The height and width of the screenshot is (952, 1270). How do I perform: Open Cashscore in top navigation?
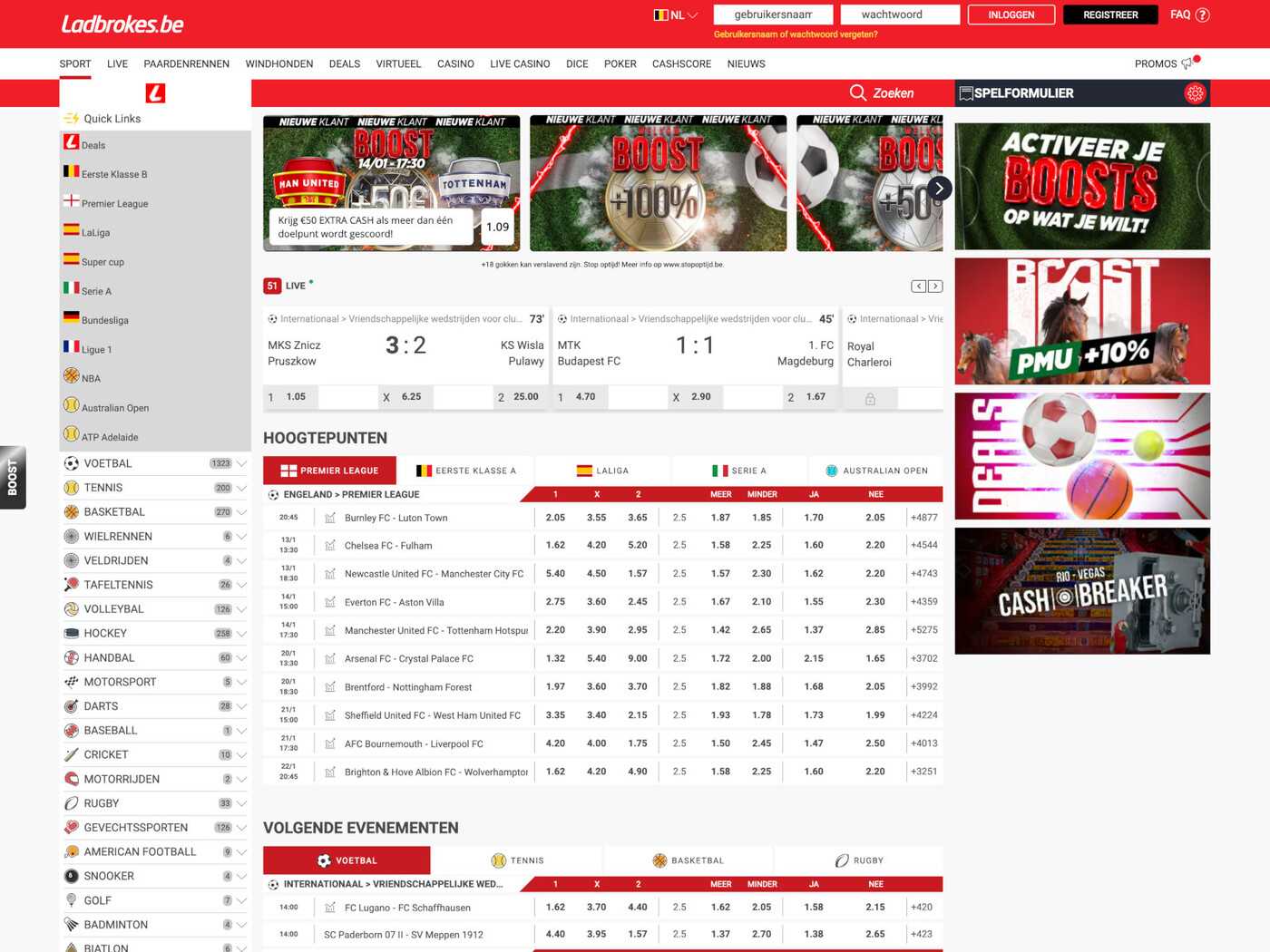[681, 63]
